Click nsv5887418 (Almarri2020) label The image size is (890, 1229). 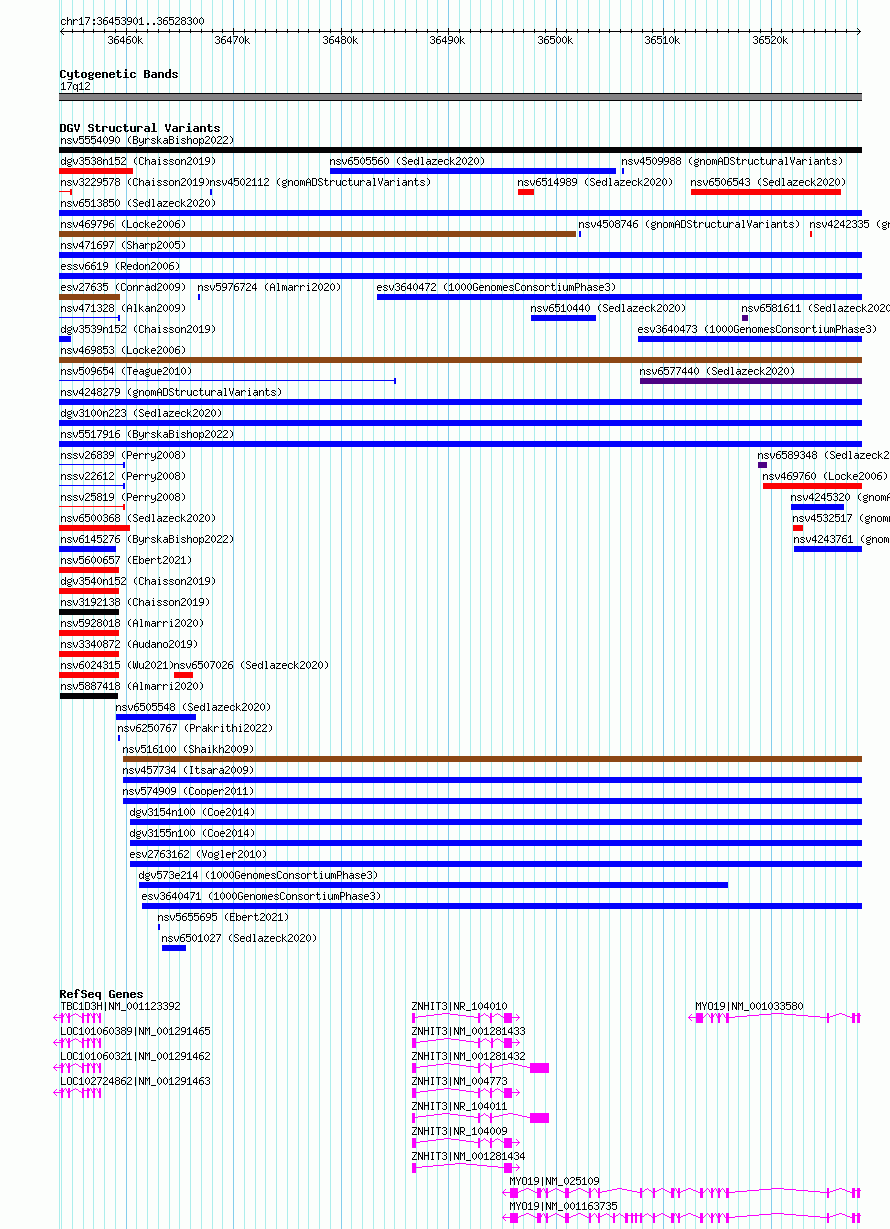[x=131, y=686]
